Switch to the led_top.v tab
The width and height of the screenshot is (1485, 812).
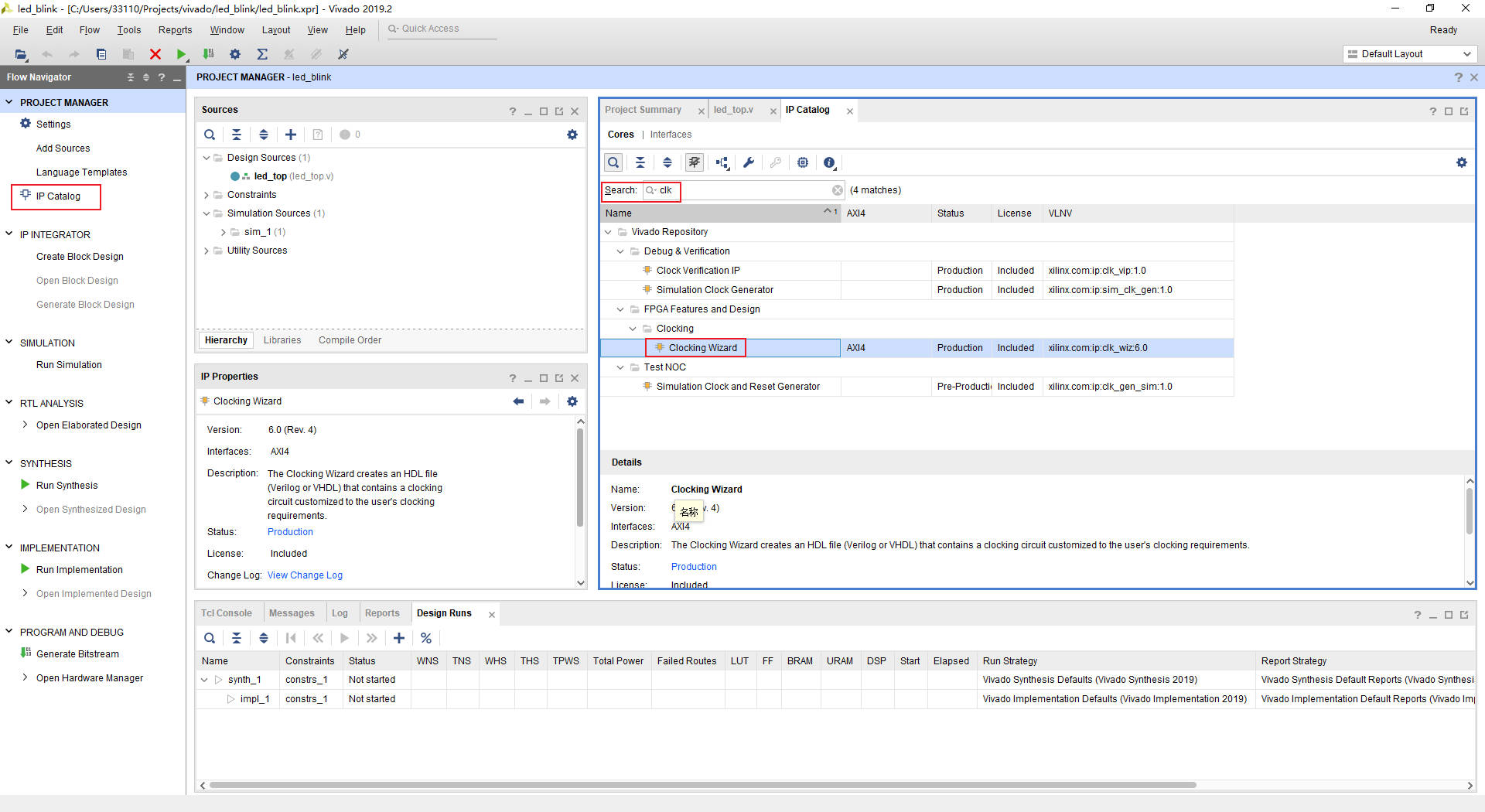(x=733, y=110)
